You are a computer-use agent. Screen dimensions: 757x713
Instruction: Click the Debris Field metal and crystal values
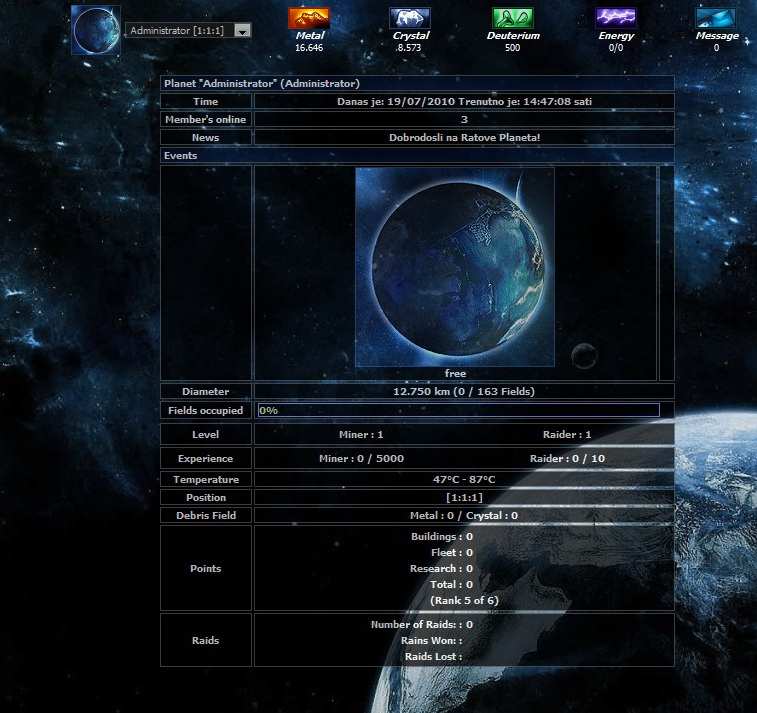coord(464,515)
